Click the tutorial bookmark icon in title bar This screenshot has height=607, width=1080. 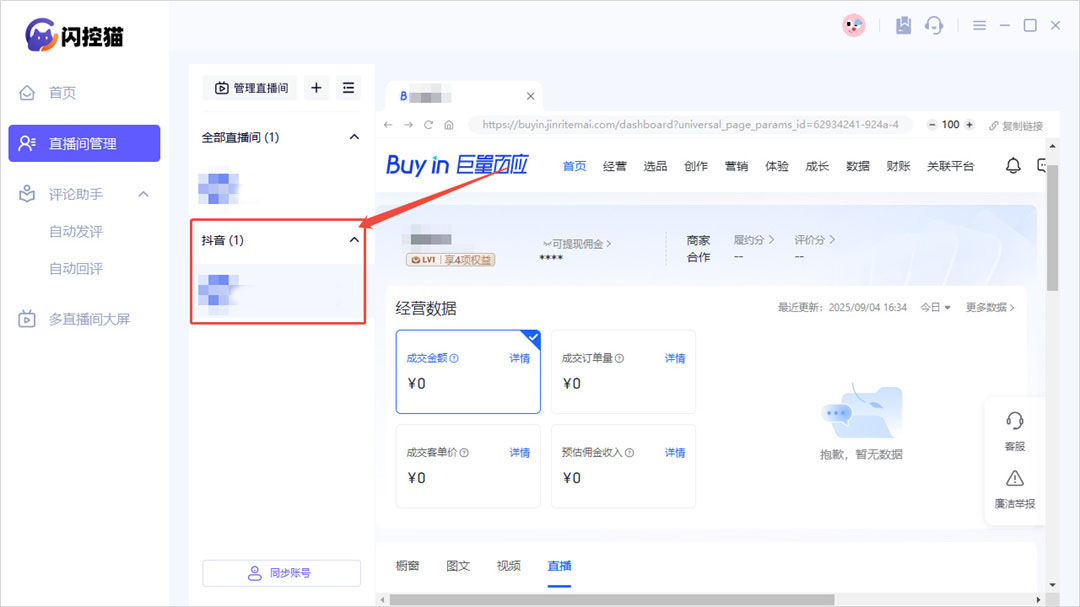click(x=903, y=25)
